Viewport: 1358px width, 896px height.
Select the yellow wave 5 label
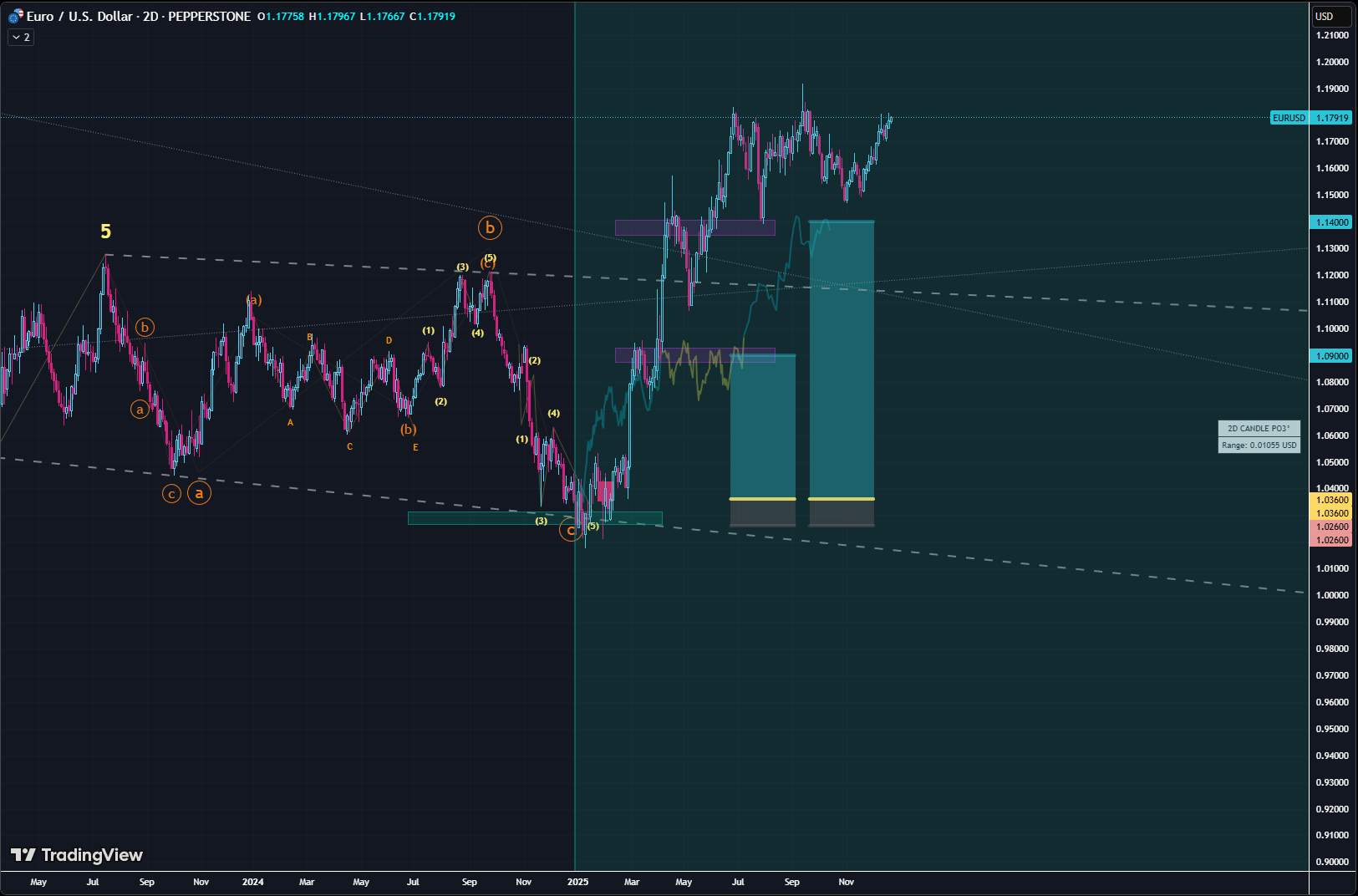pyautogui.click(x=105, y=232)
